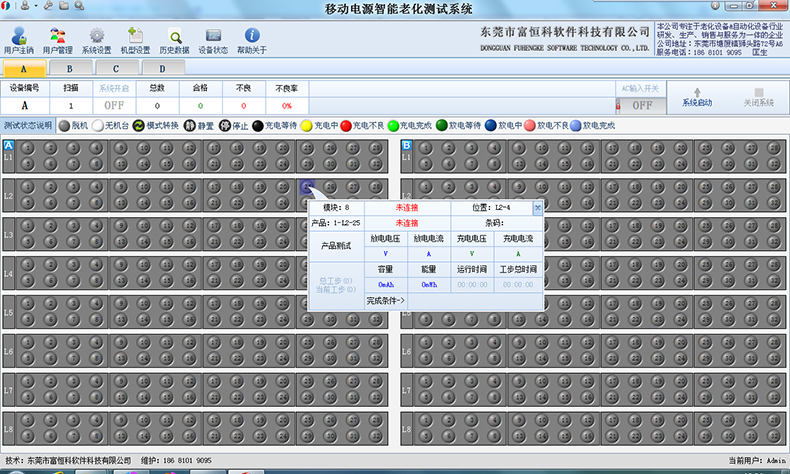Viewport: 790px width, 474px height.
Task: Select the highlighted slot 25 in row L2
Action: pos(306,186)
